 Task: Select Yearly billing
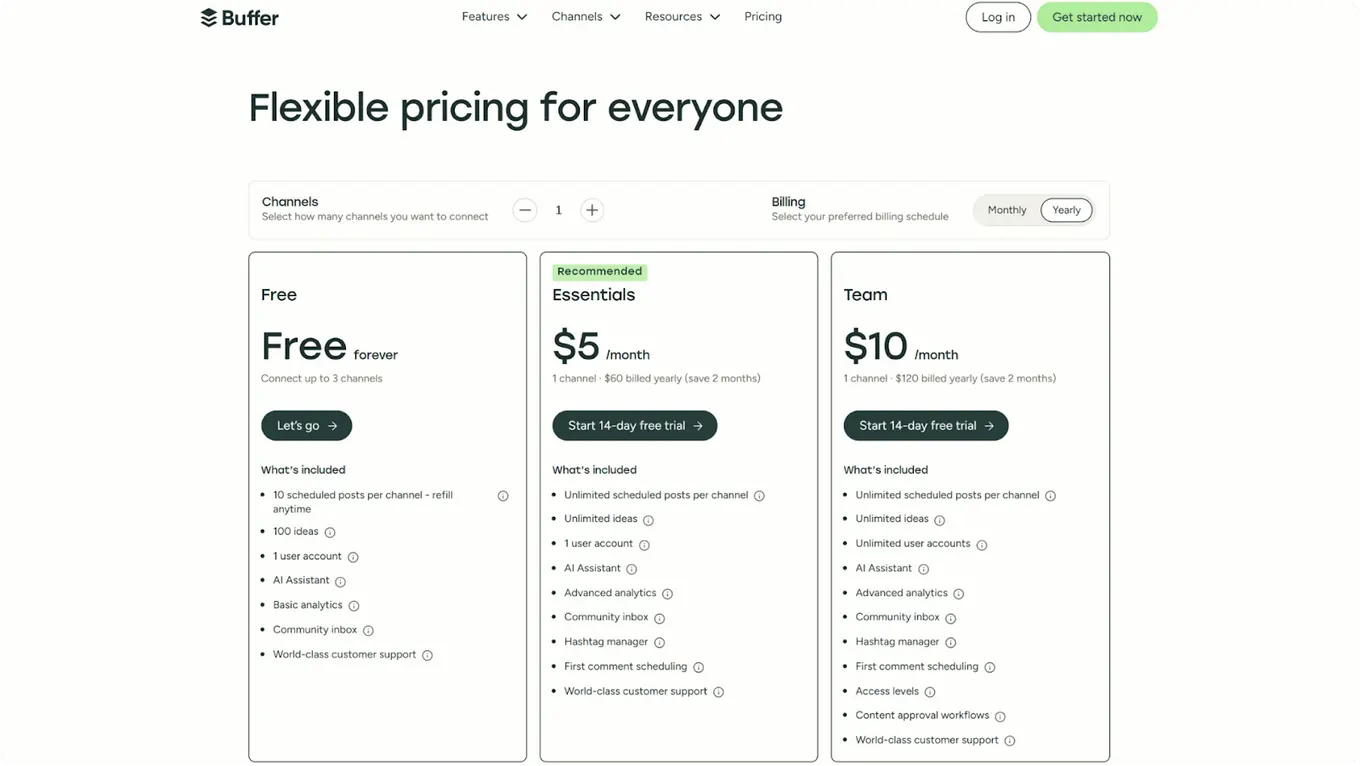pos(1066,210)
